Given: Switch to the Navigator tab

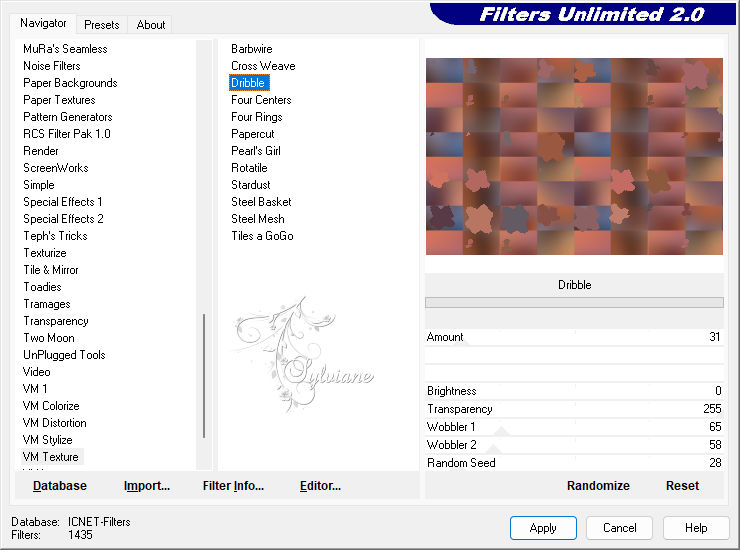Looking at the screenshot, I should click(x=43, y=23).
